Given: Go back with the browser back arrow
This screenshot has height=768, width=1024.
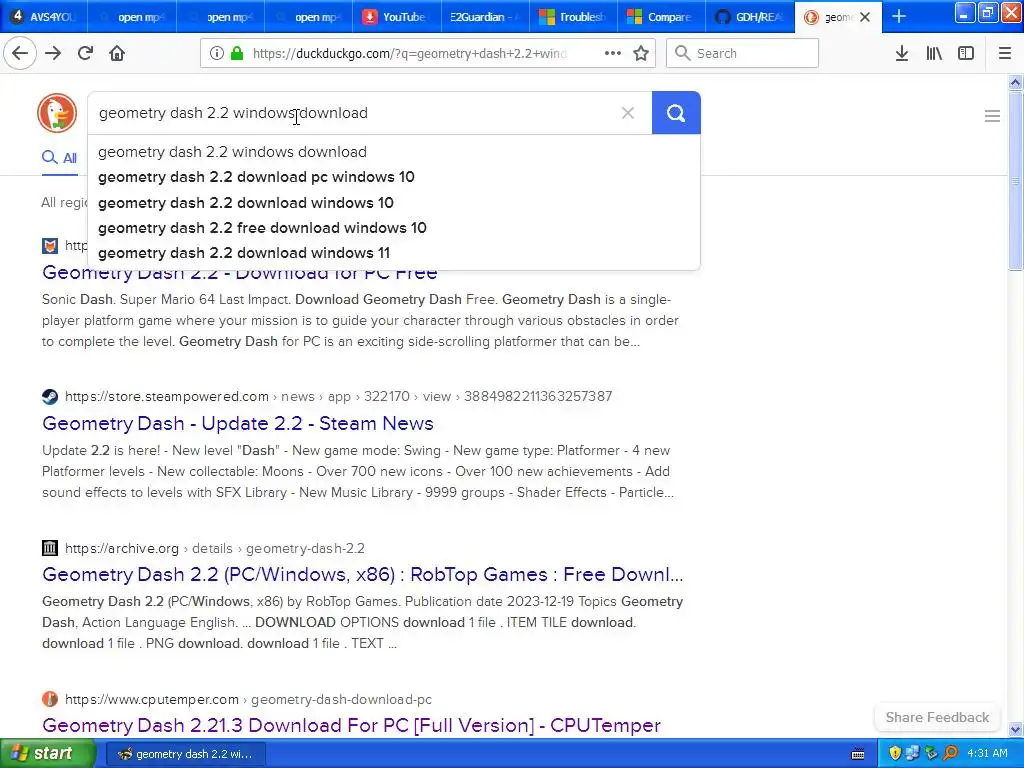Looking at the screenshot, I should click(20, 53).
